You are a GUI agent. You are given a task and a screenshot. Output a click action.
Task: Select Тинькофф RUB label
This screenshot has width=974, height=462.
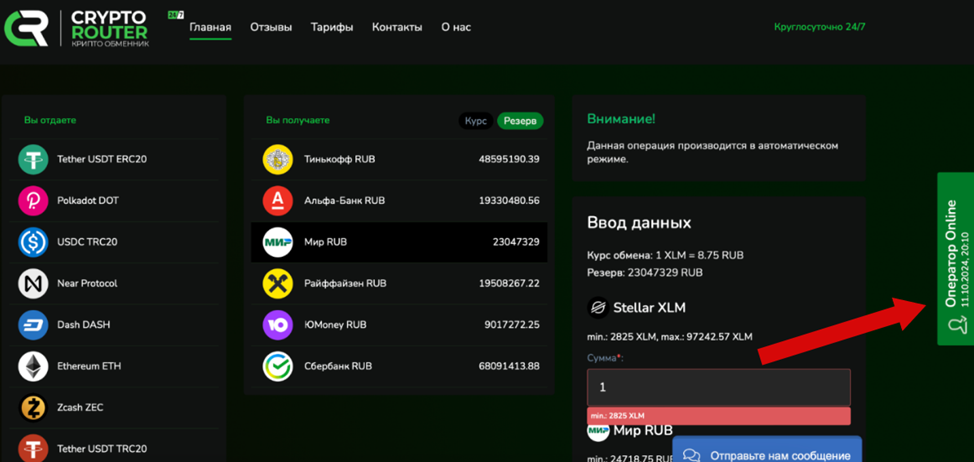pos(340,159)
